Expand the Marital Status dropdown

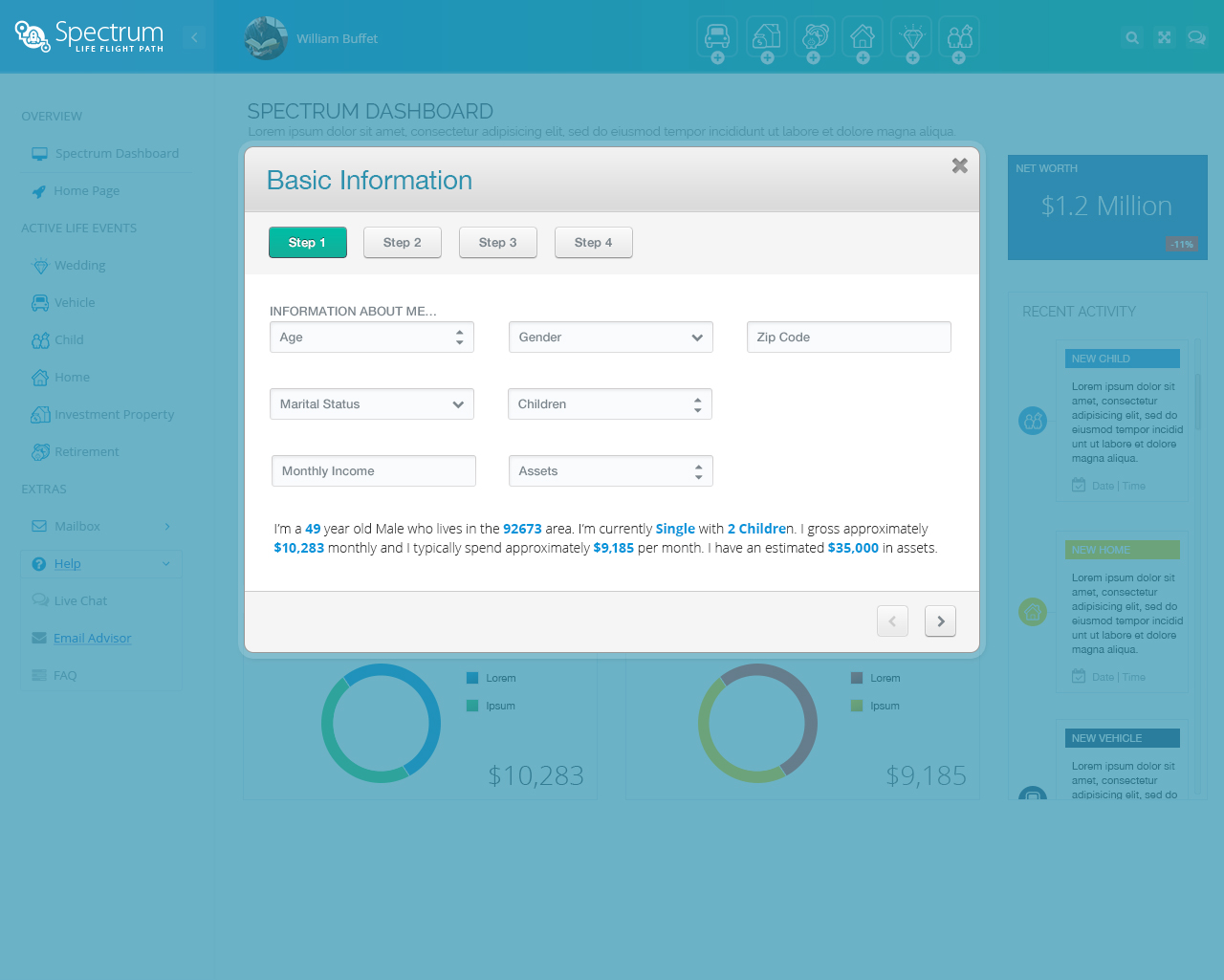pyautogui.click(x=372, y=404)
